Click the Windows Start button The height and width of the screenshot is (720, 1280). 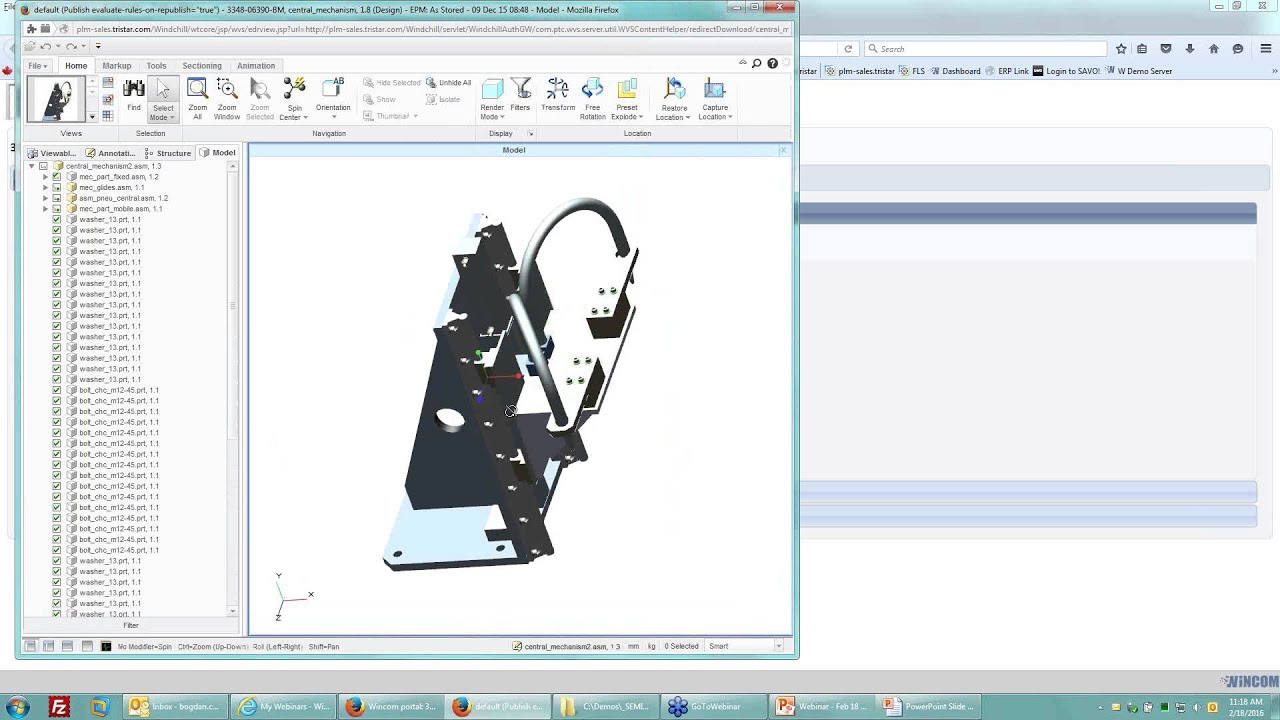pyautogui.click(x=16, y=707)
